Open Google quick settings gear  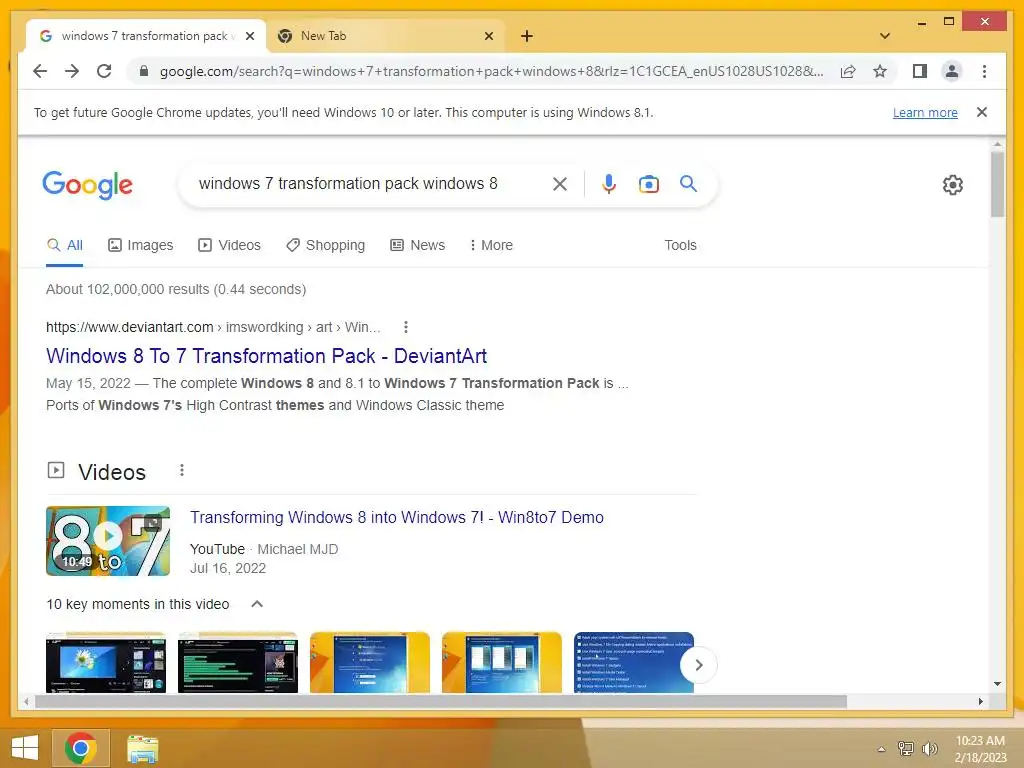tap(953, 185)
